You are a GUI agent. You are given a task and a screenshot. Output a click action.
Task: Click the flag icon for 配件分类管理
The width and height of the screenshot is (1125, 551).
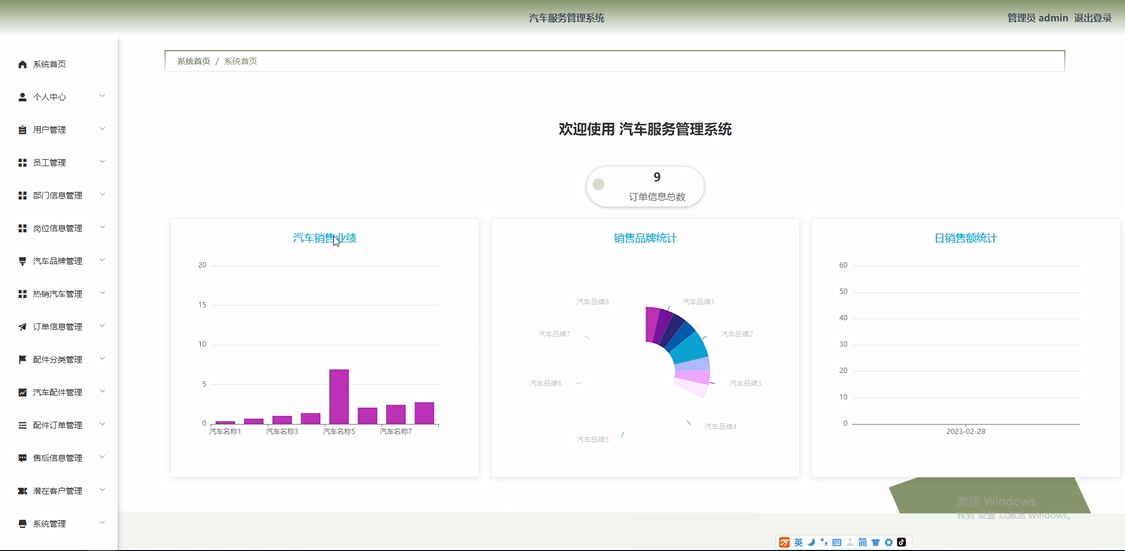22,359
